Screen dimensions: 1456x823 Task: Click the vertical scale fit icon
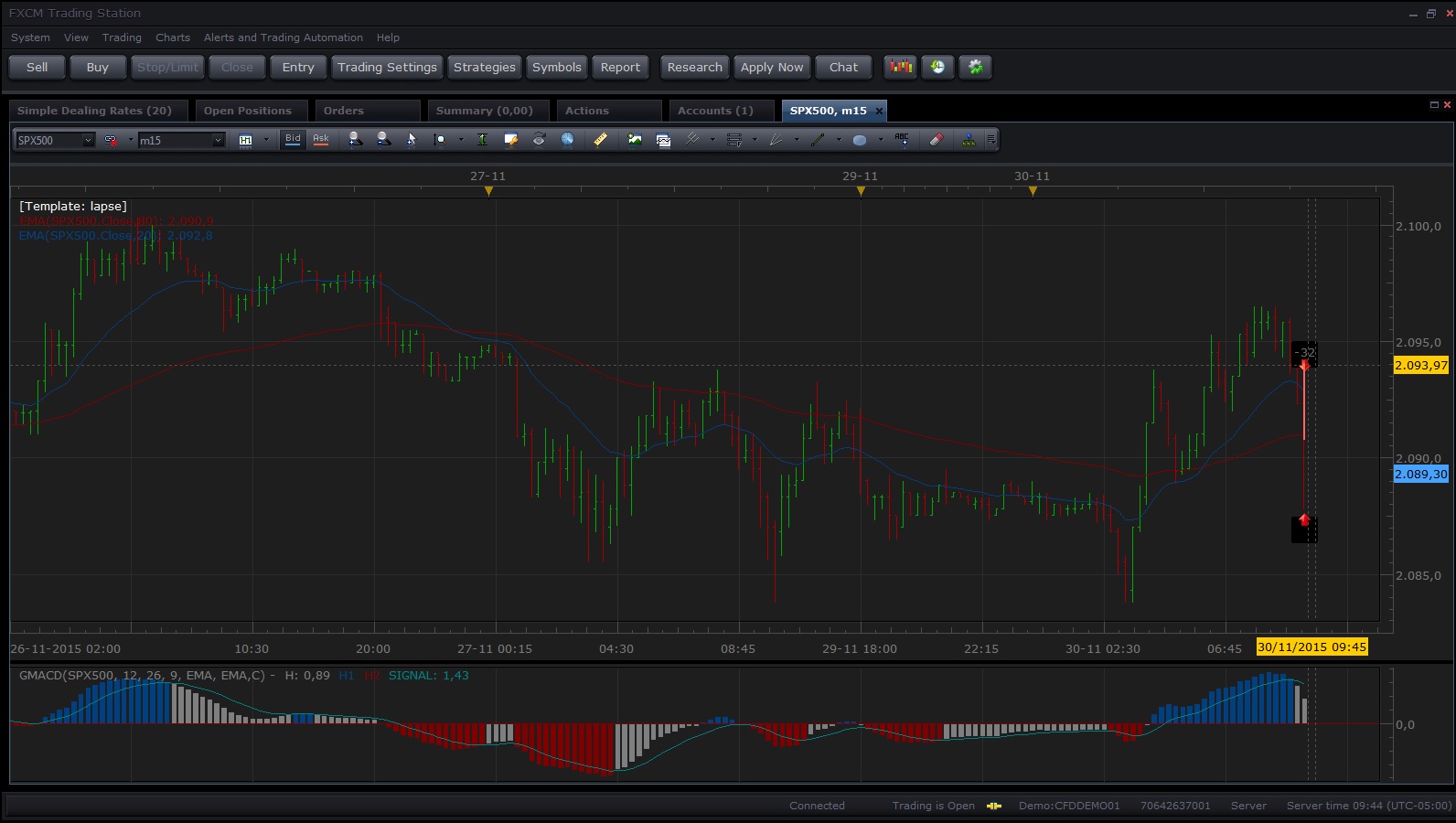tap(482, 139)
